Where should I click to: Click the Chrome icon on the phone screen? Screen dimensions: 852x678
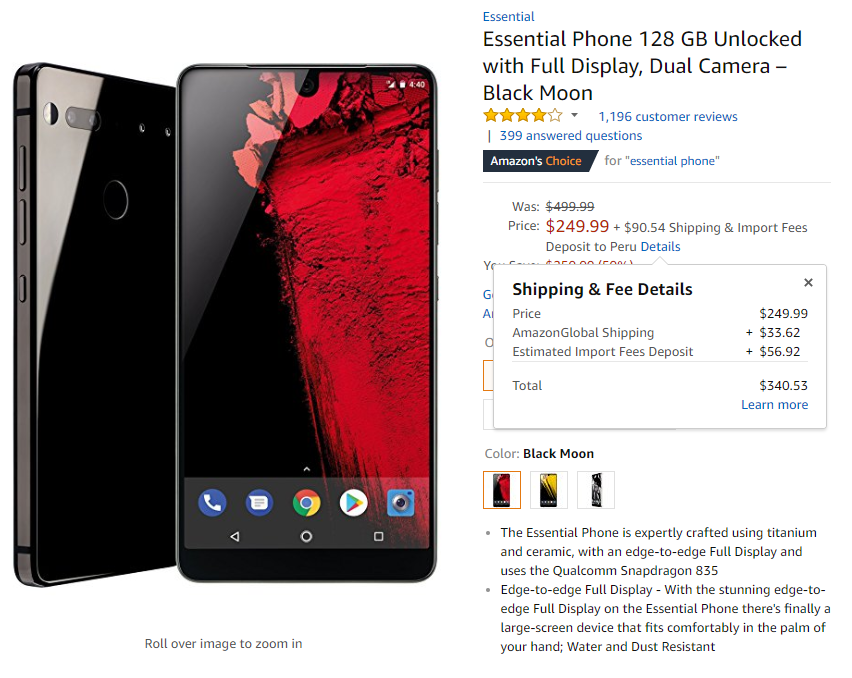306,503
